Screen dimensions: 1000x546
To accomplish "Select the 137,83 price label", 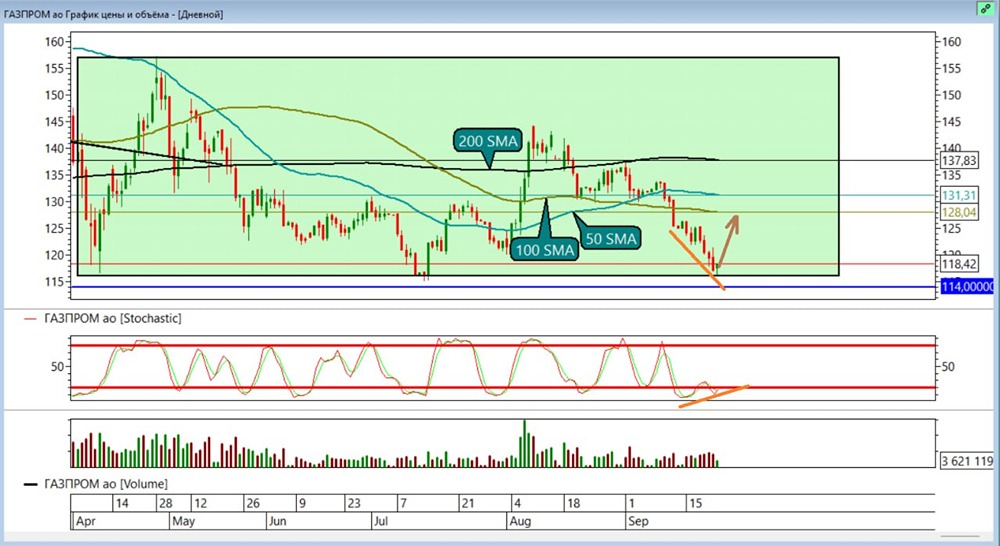I will pyautogui.click(x=959, y=161).
